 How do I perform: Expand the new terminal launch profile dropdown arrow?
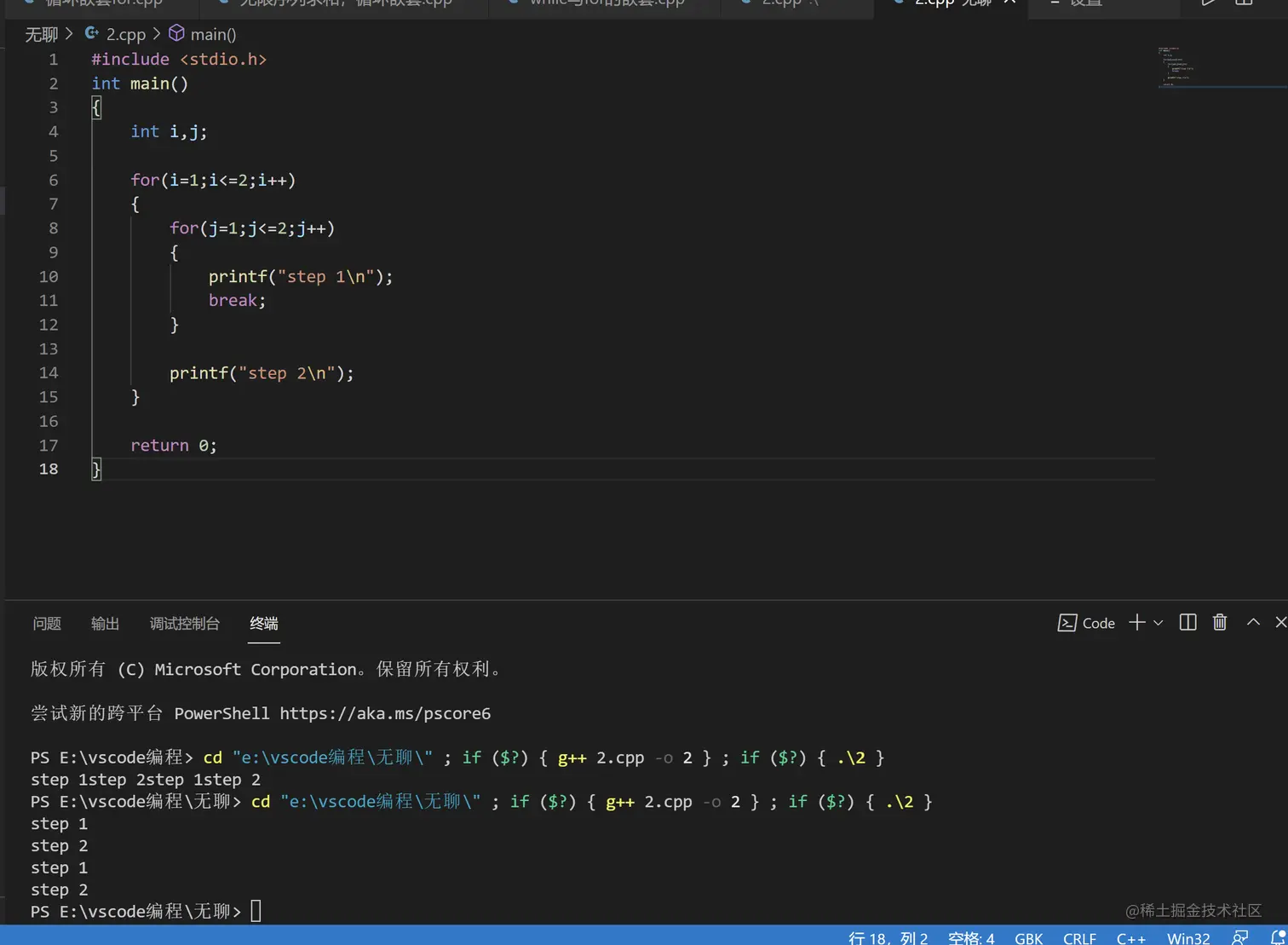pos(1159,623)
